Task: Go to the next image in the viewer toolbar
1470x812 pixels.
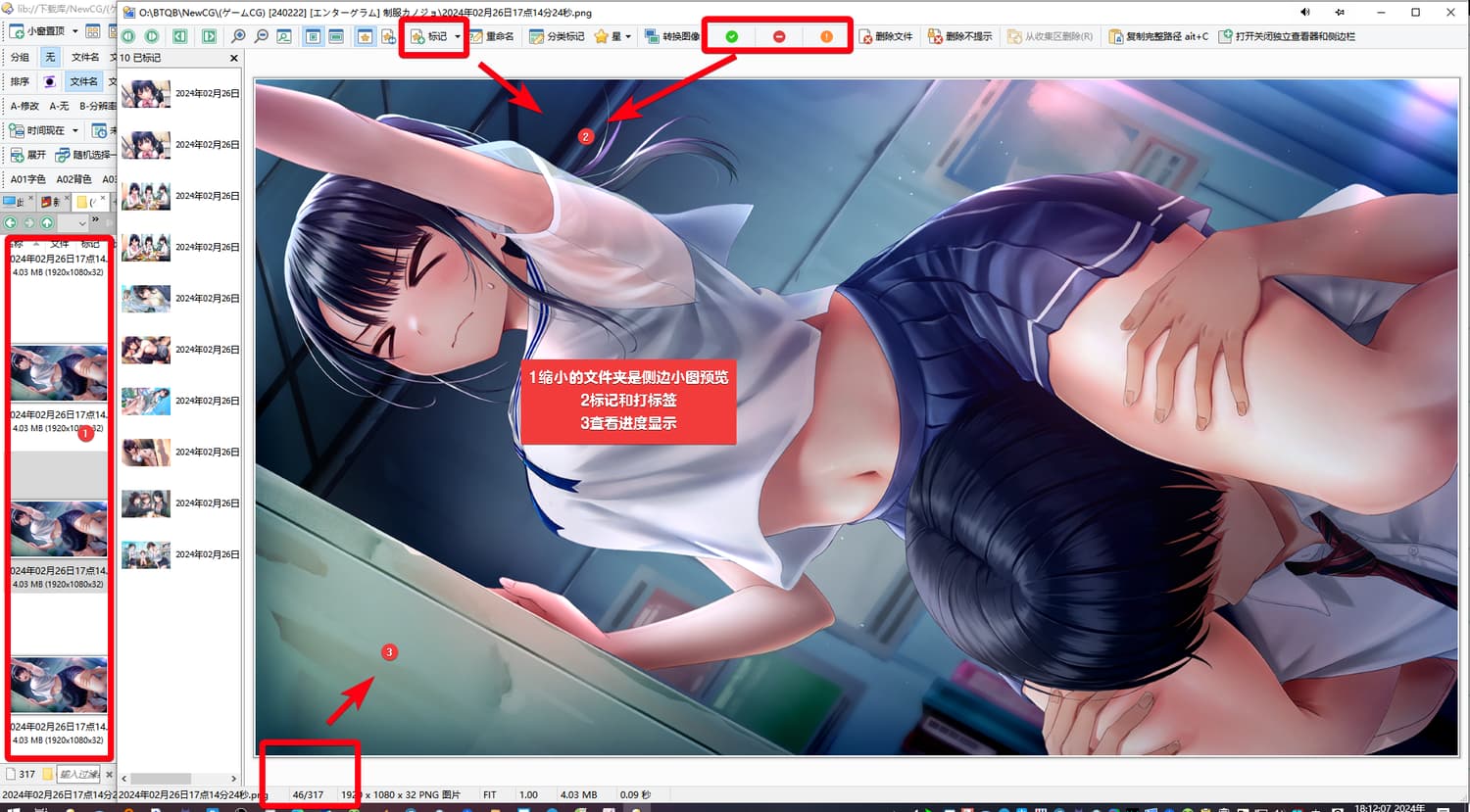Action: 152,36
